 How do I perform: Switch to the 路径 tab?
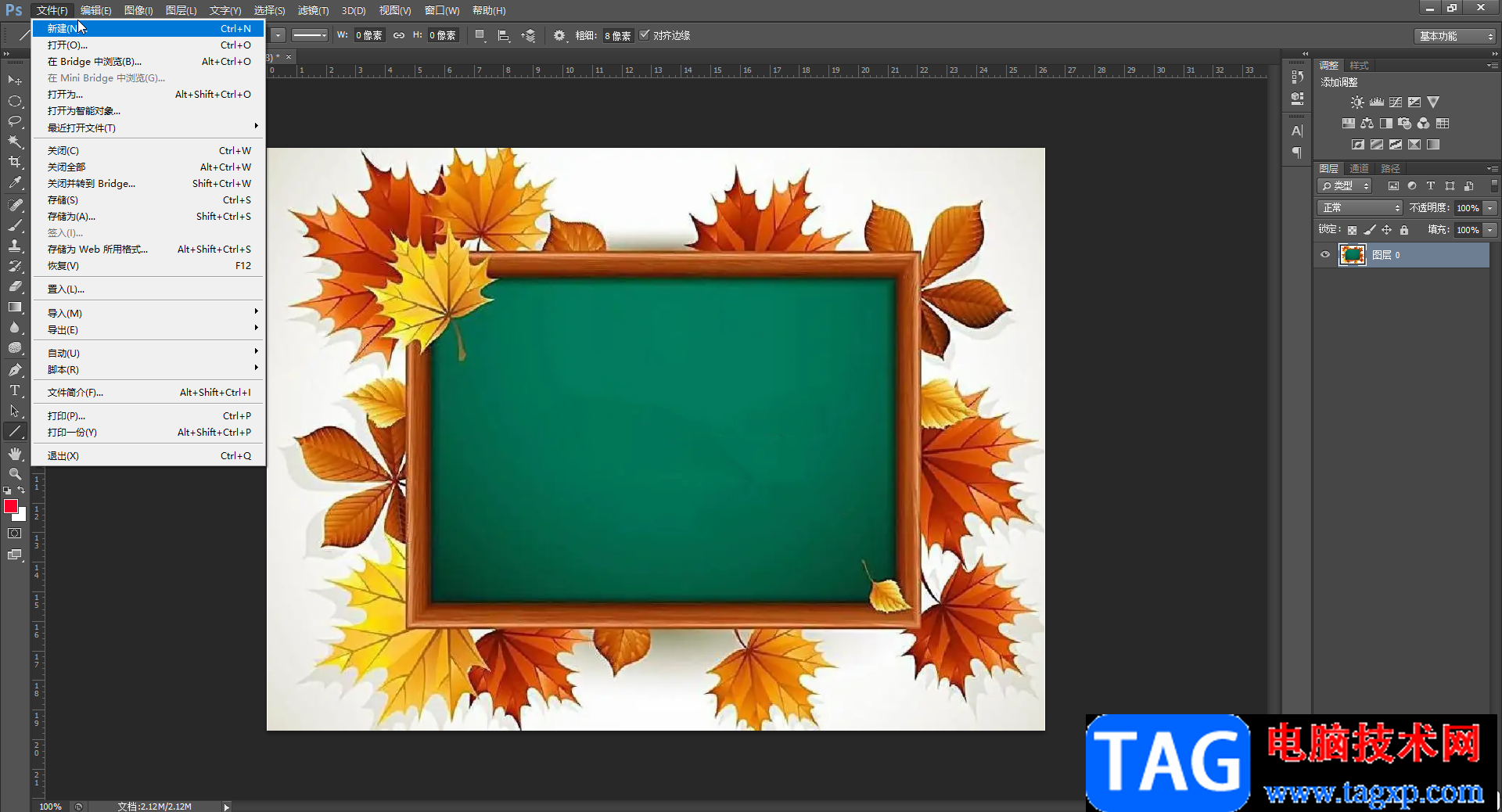coord(1390,168)
